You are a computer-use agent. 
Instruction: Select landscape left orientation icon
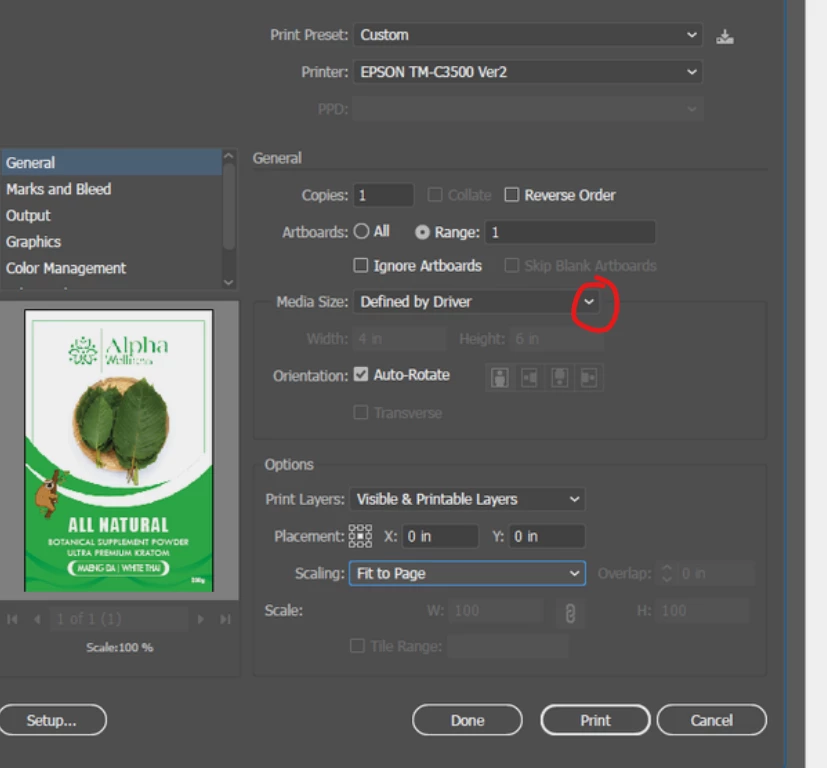coord(529,378)
